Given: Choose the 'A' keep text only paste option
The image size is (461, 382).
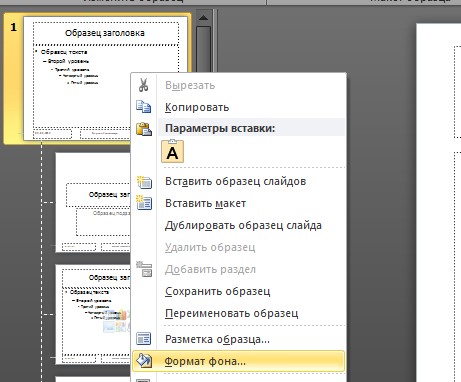Looking at the screenshot, I should pos(172,152).
